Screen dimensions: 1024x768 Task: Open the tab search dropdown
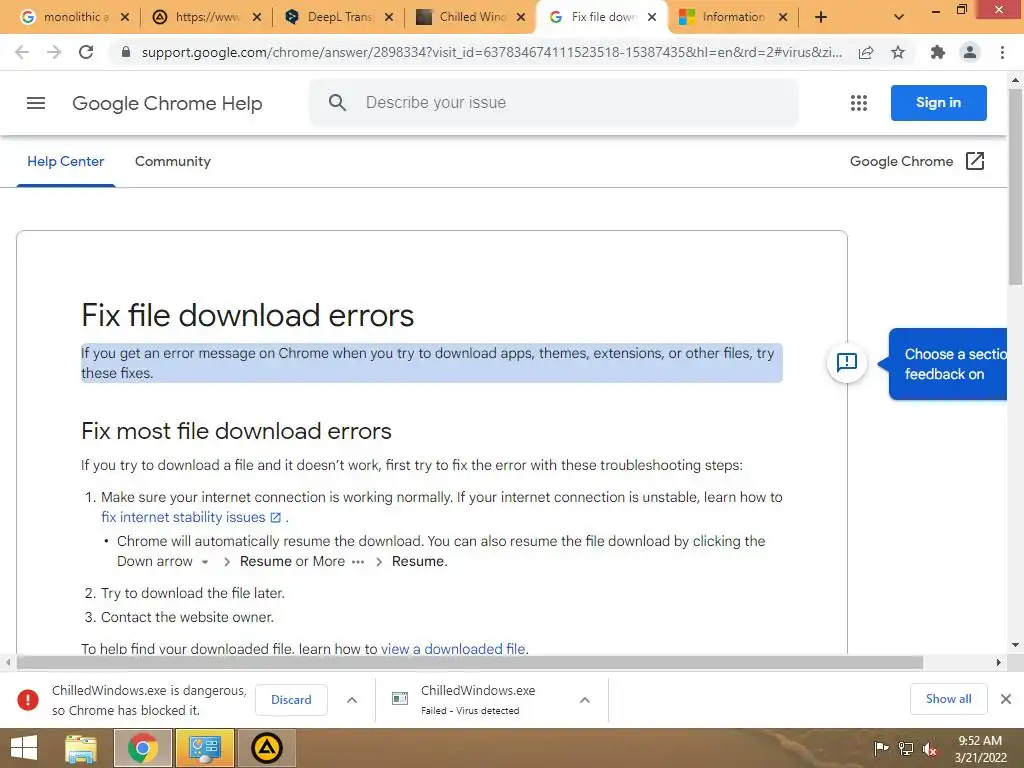point(899,18)
